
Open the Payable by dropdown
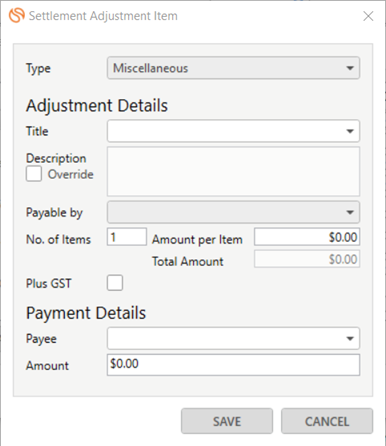(233, 212)
